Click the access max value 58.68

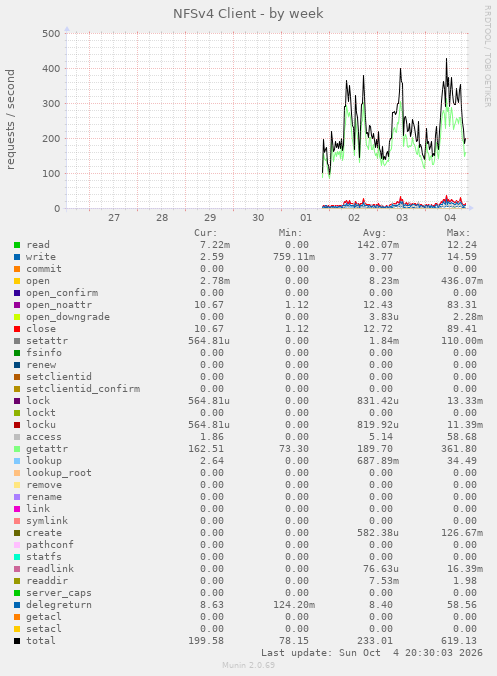click(462, 437)
